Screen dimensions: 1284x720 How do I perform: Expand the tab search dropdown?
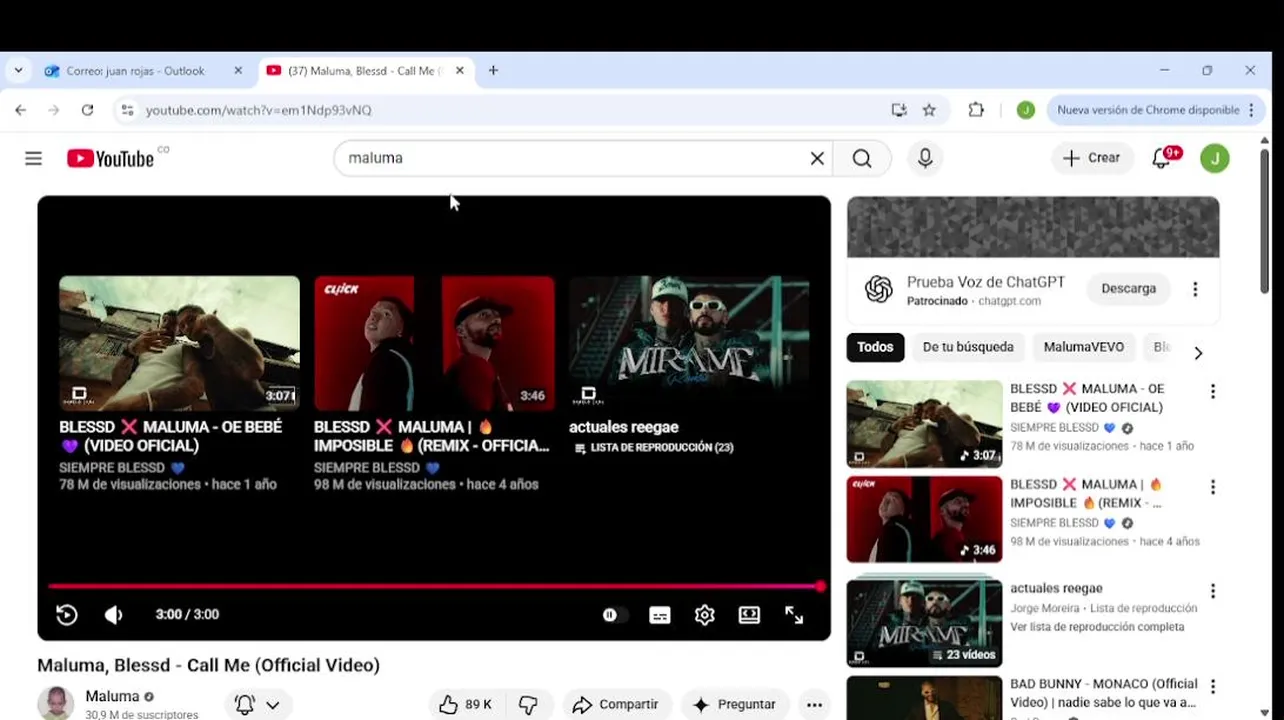(x=18, y=71)
